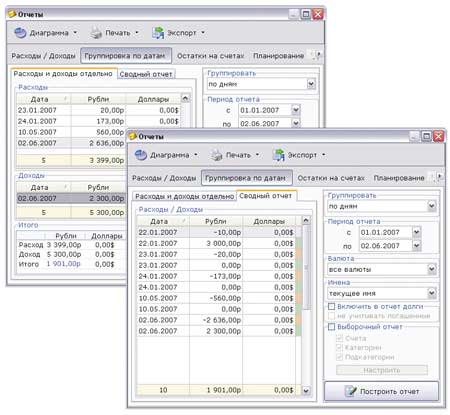Click app icon in back window title bar

coord(12,14)
